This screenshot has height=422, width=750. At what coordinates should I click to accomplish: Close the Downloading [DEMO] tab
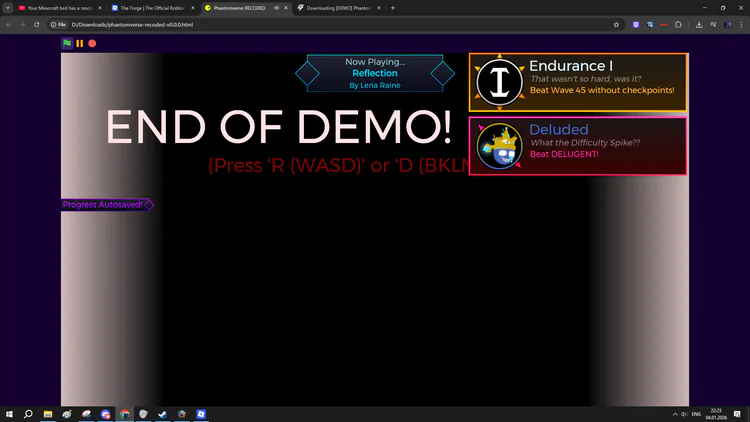pos(379,8)
